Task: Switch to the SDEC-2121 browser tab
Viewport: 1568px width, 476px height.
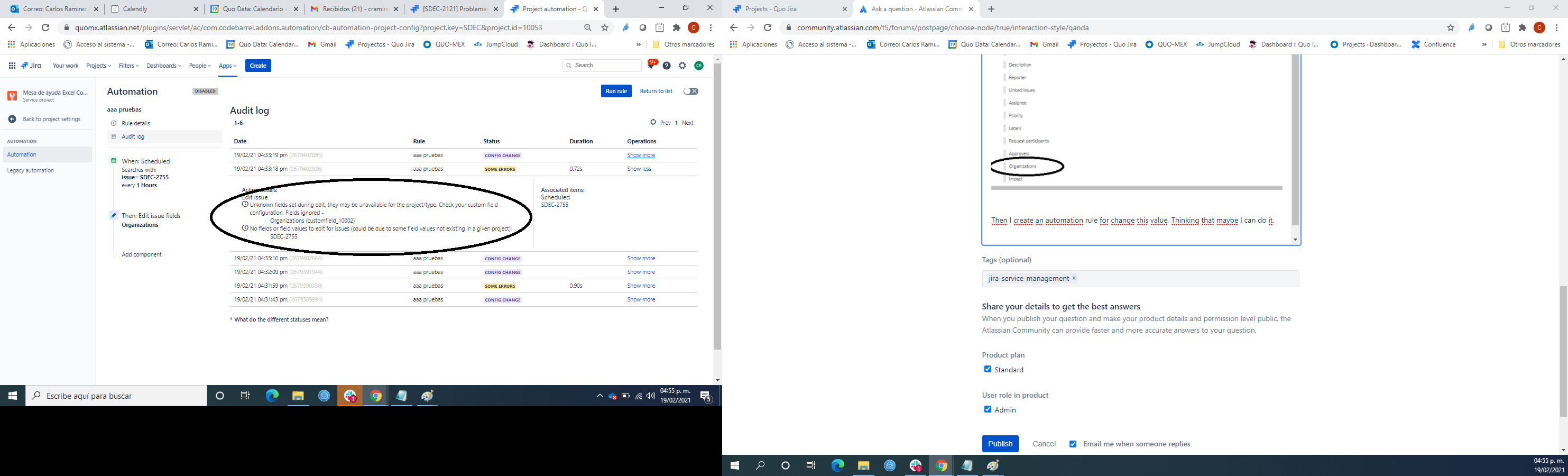Action: click(x=454, y=9)
